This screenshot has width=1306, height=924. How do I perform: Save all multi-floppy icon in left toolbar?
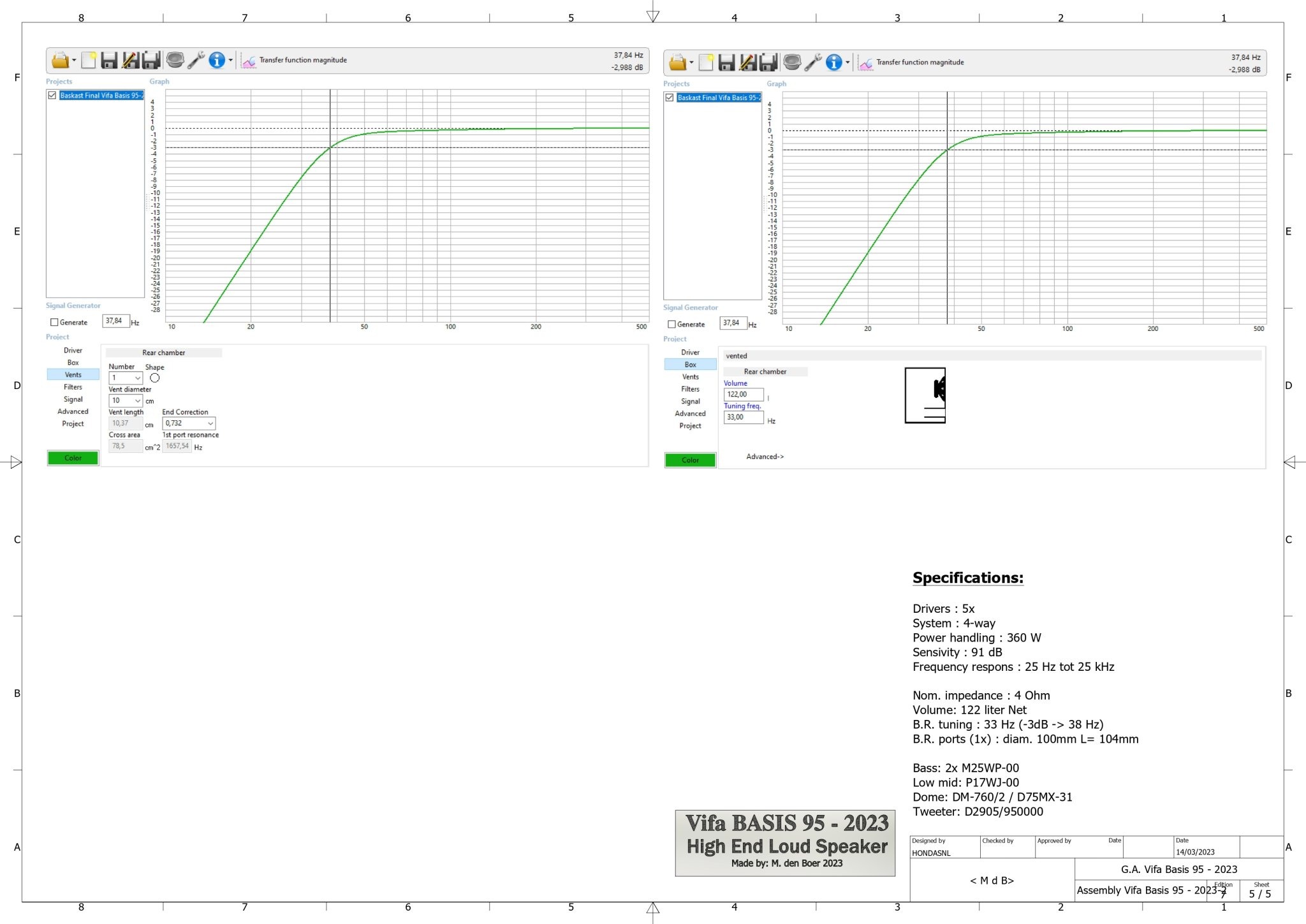click(x=151, y=61)
